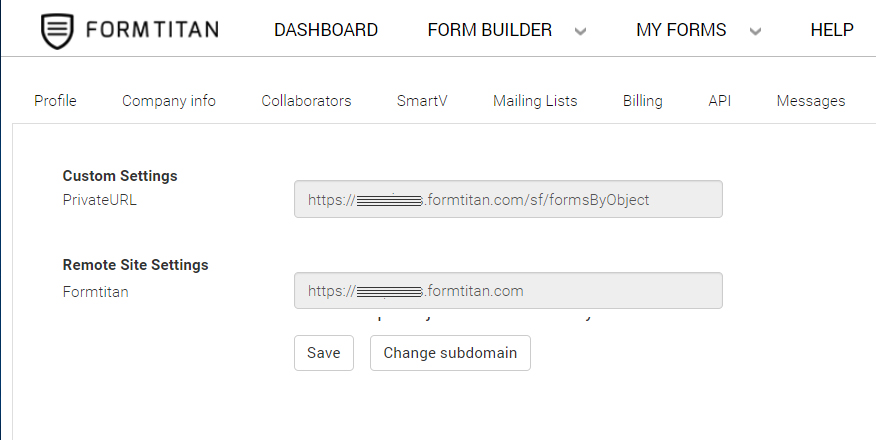Click the Change subdomain button

pyautogui.click(x=450, y=353)
